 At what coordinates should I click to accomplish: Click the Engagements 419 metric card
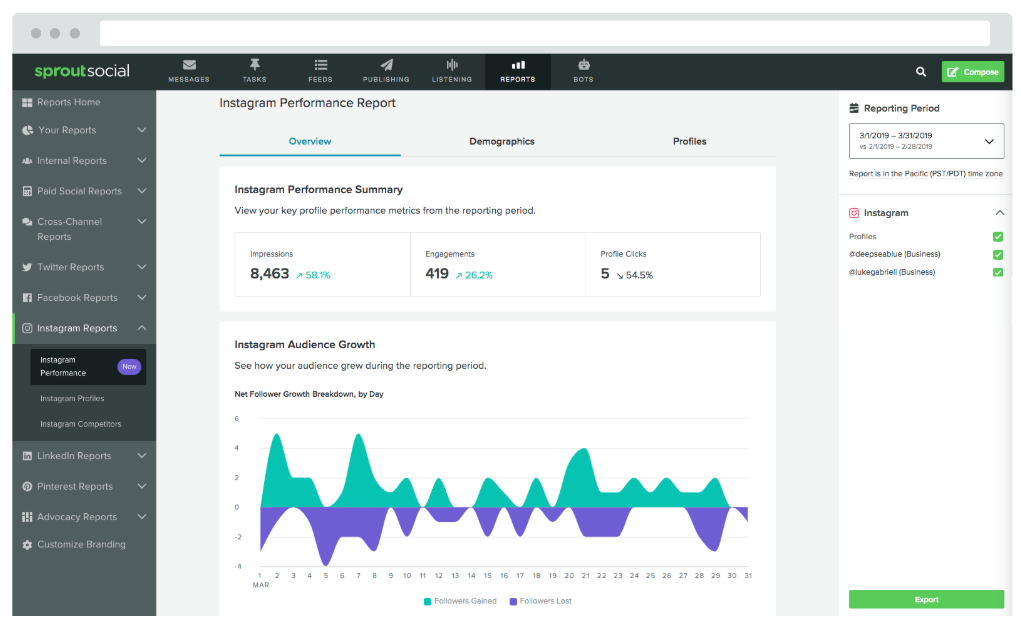tap(497, 264)
